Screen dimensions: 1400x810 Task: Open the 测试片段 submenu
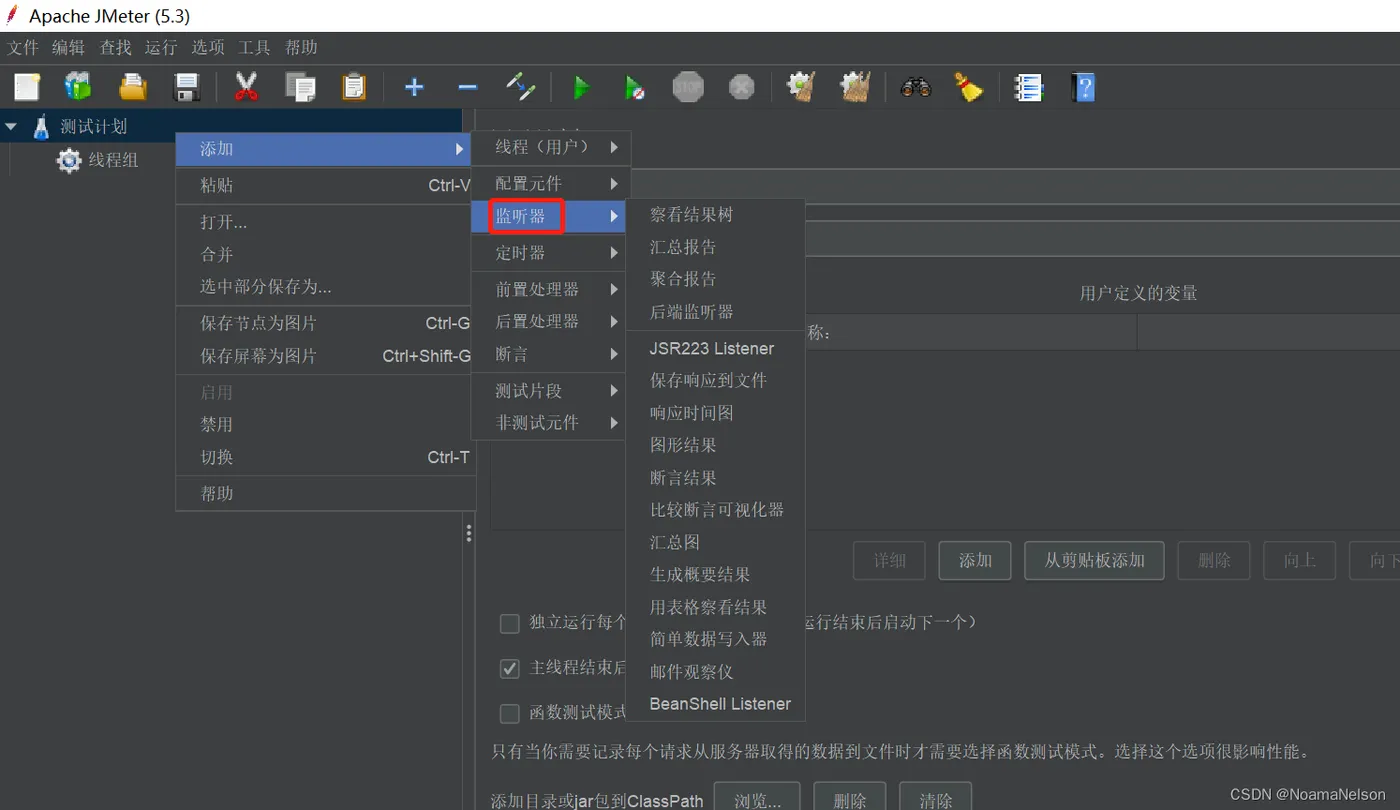551,391
